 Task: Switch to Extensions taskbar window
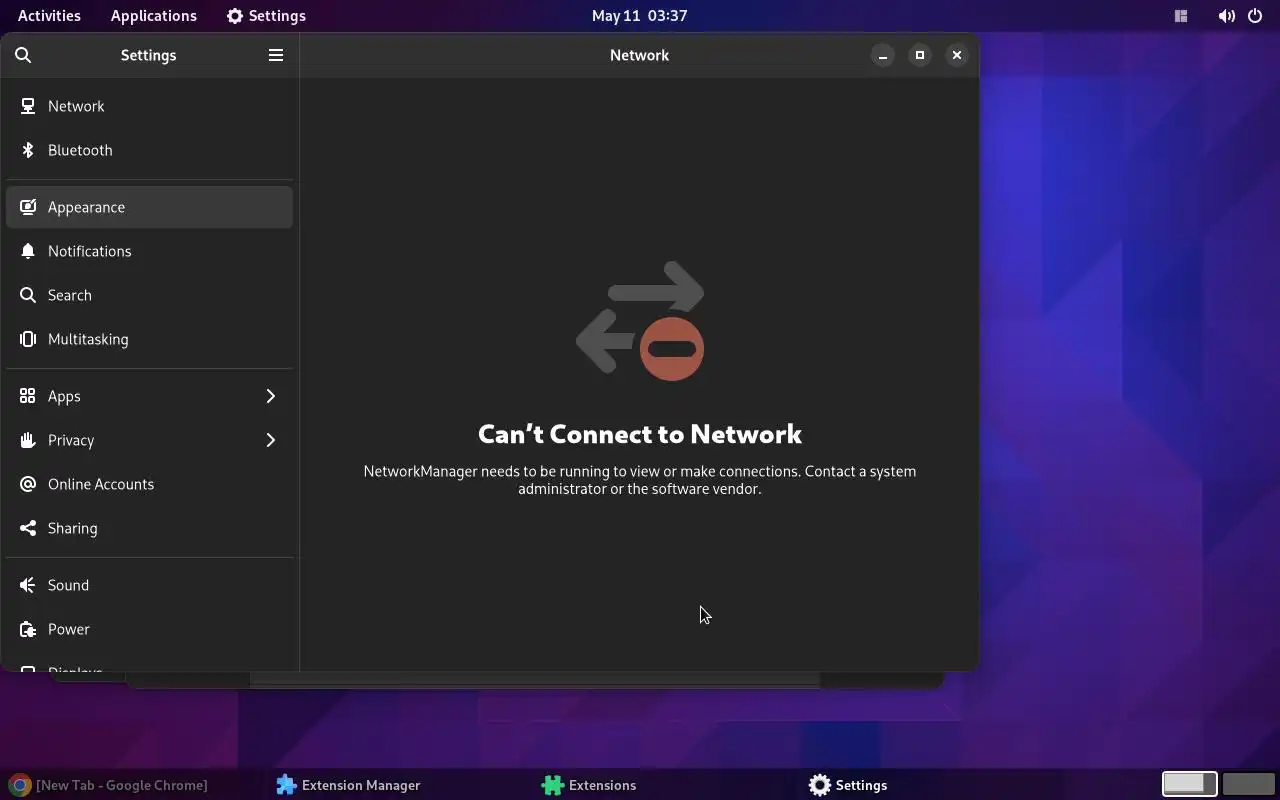click(x=667, y=785)
